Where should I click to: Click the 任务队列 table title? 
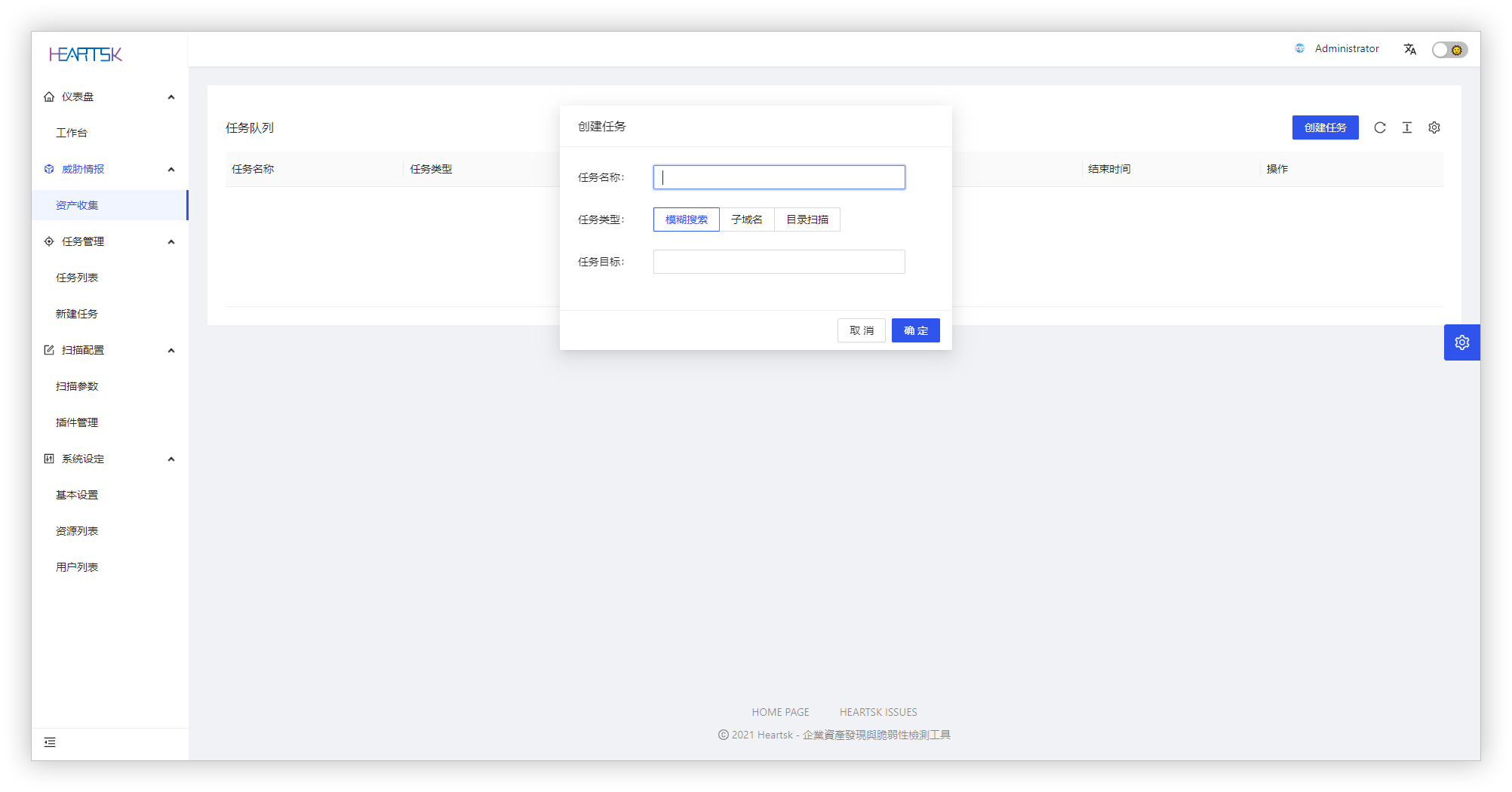250,128
